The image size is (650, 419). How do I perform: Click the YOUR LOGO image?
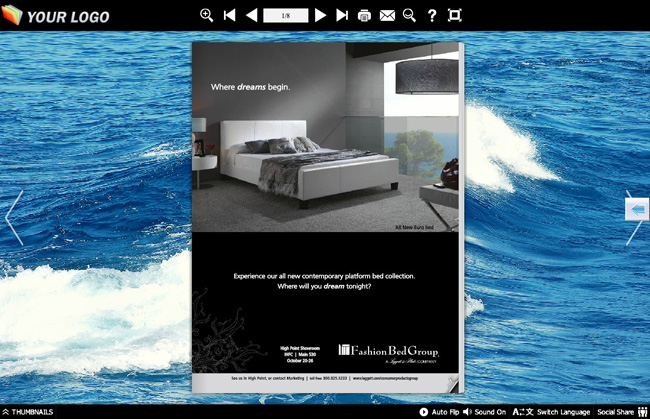click(x=56, y=15)
